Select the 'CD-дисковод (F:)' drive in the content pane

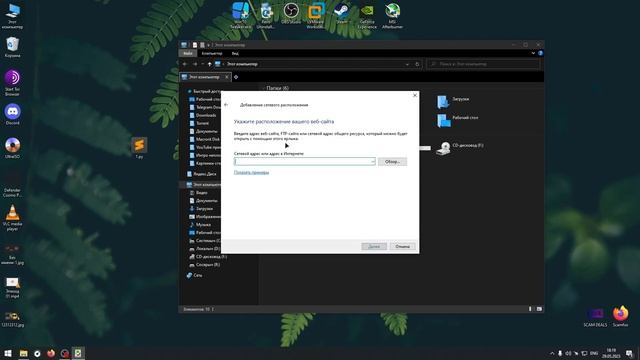[x=459, y=148]
